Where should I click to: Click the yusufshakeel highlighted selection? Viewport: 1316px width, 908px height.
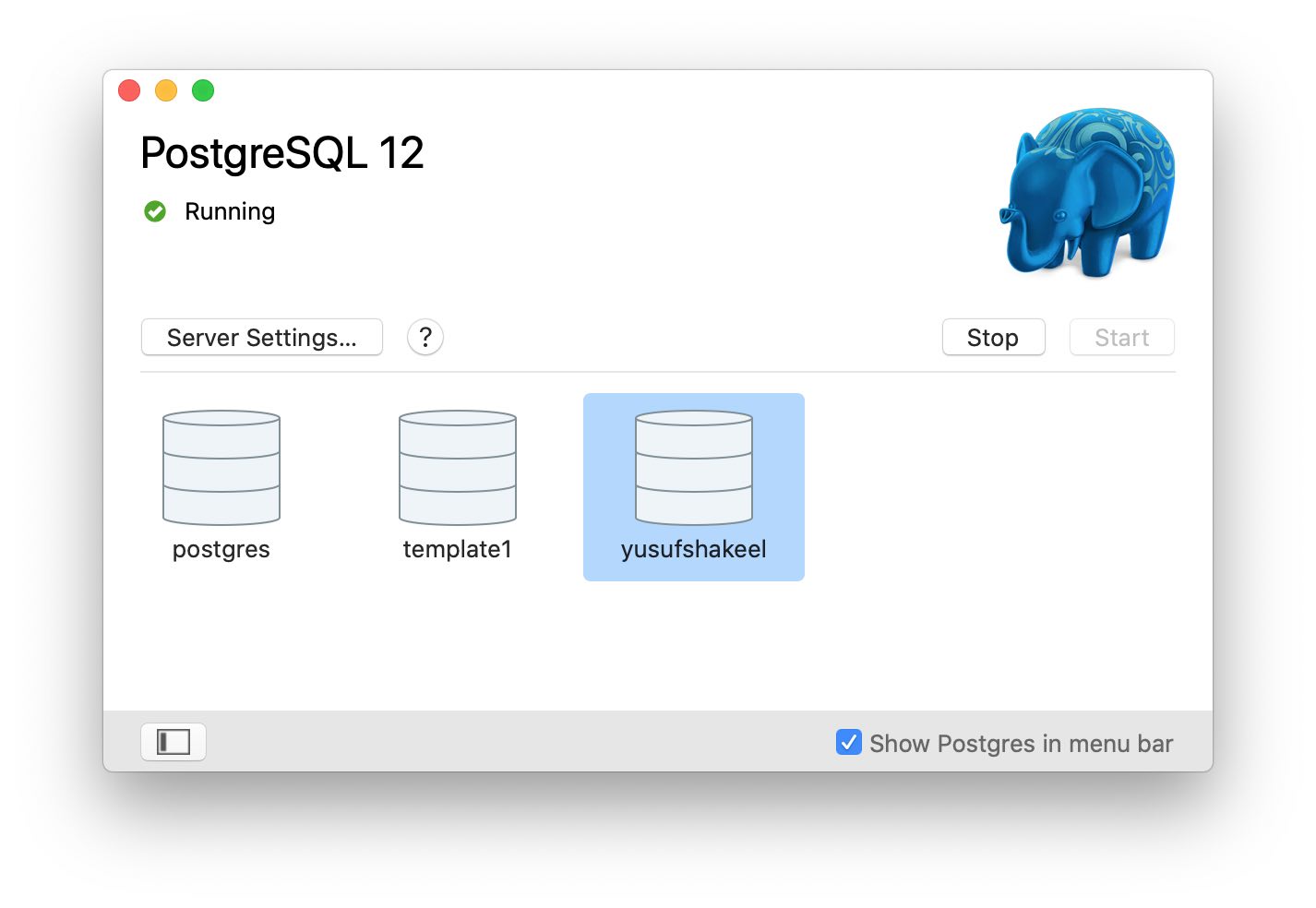(x=693, y=486)
